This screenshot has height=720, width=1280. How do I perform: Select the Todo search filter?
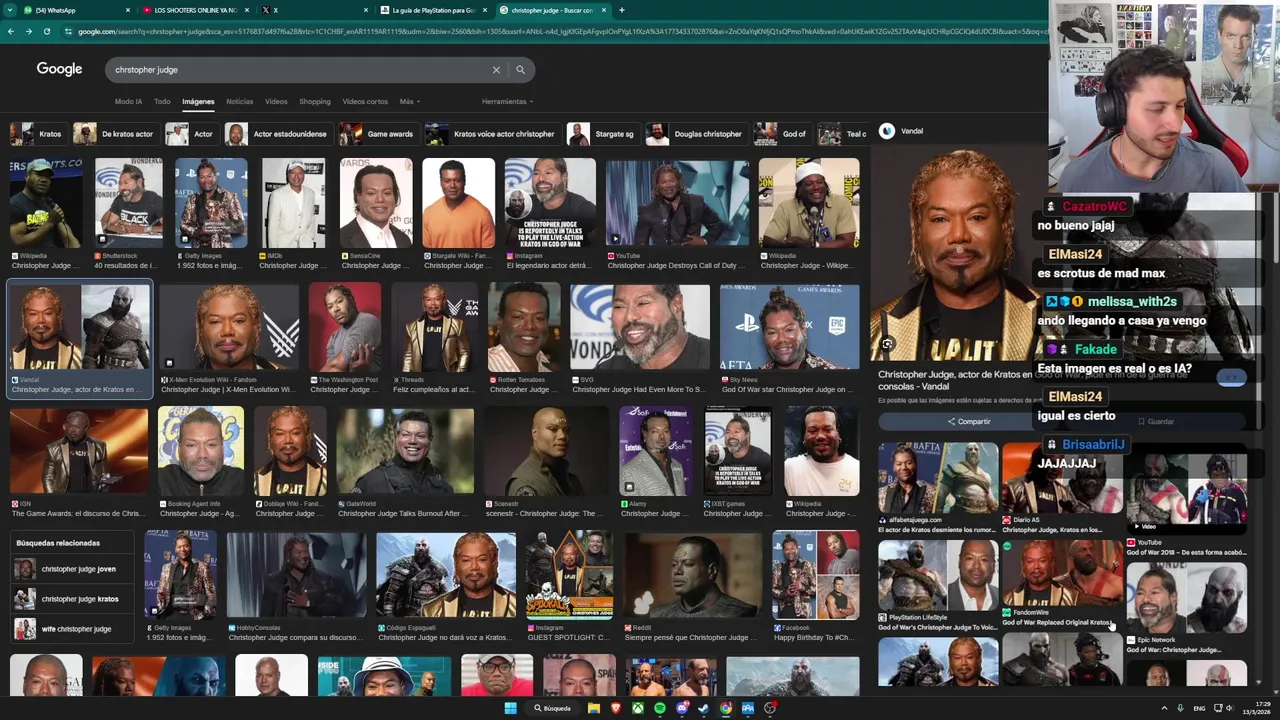coord(162,101)
